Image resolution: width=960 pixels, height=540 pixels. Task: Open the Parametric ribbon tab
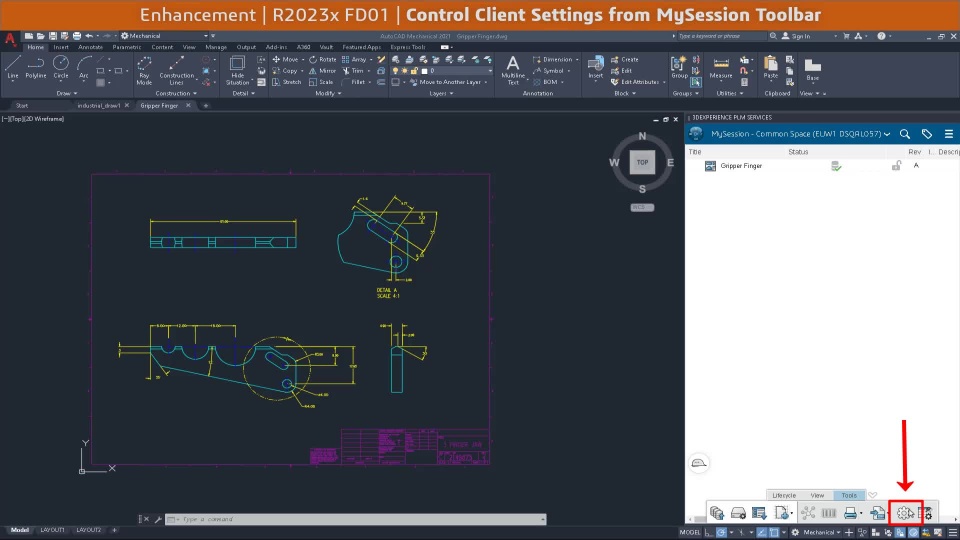127,47
